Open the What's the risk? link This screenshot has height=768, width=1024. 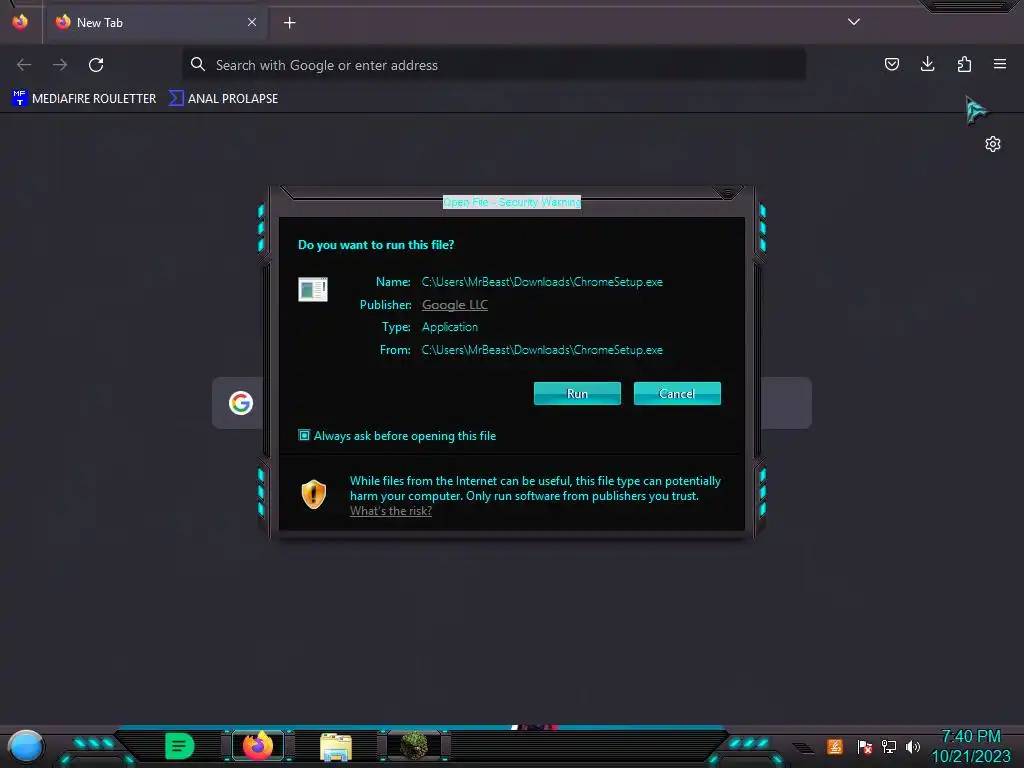391,511
